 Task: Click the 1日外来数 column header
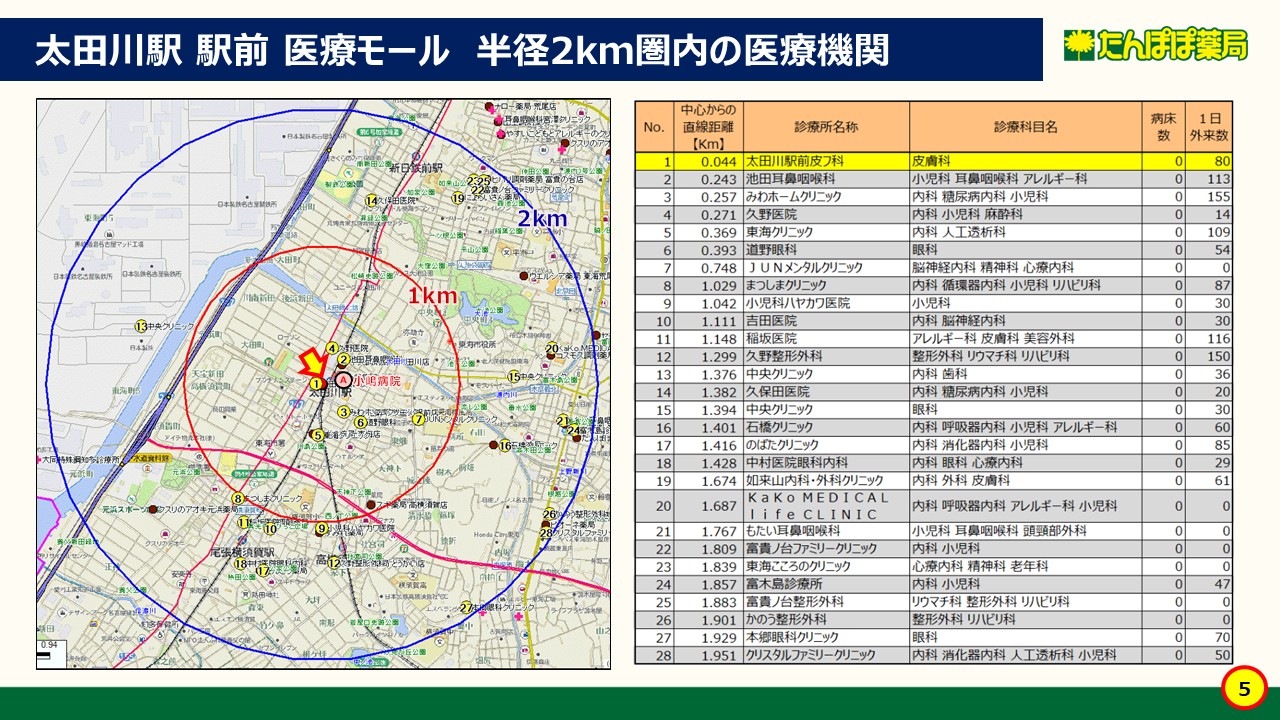click(1213, 127)
